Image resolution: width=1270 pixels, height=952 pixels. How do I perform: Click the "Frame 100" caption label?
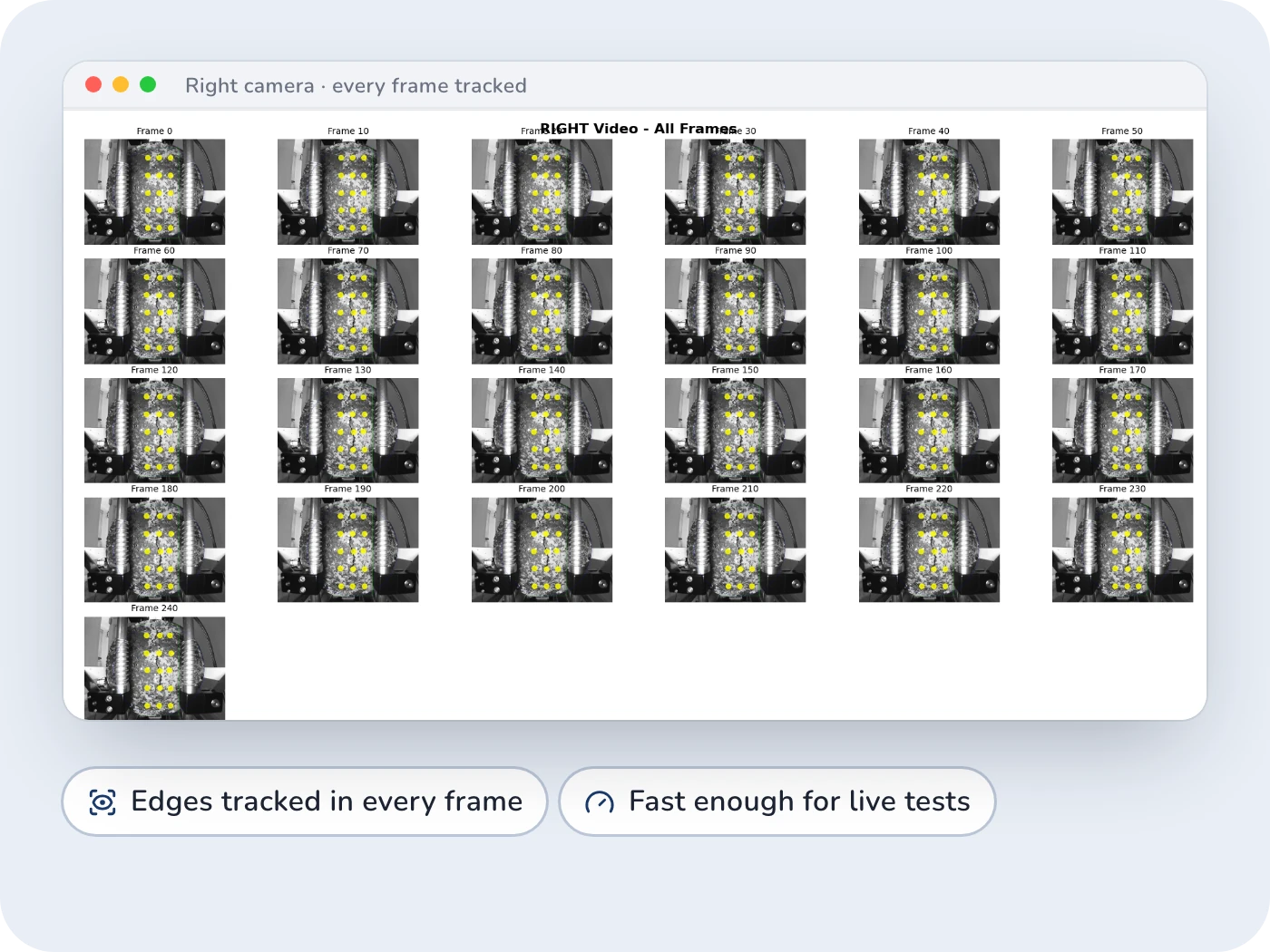[x=929, y=251]
